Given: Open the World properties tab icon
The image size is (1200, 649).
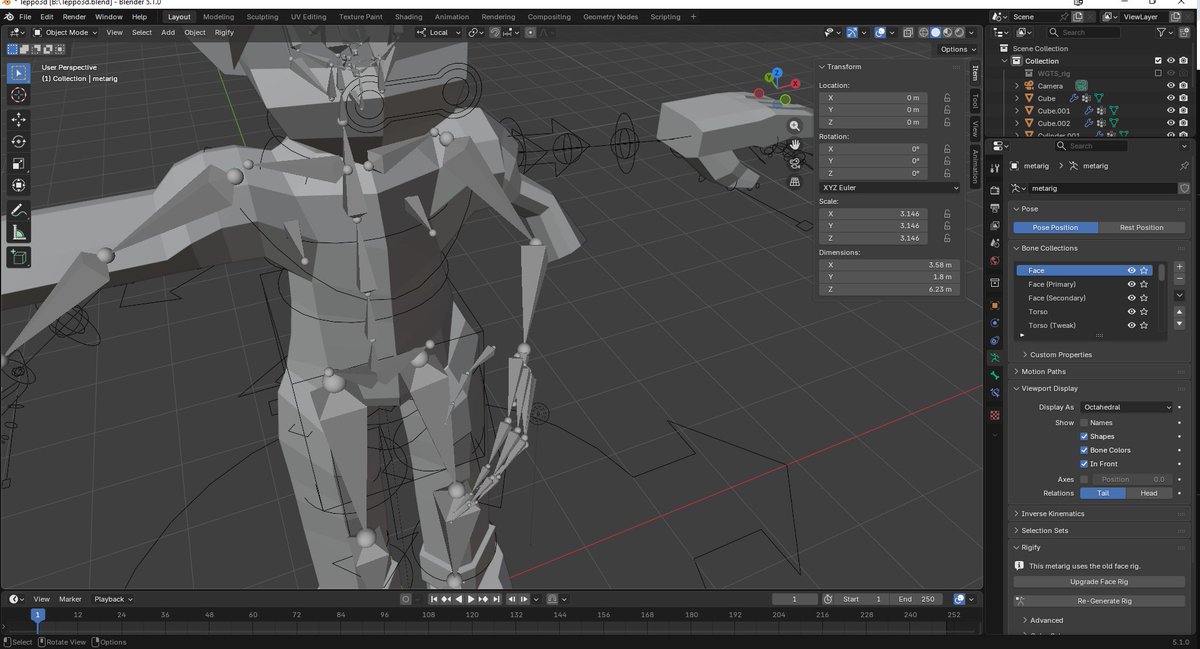Looking at the screenshot, I should [995, 261].
